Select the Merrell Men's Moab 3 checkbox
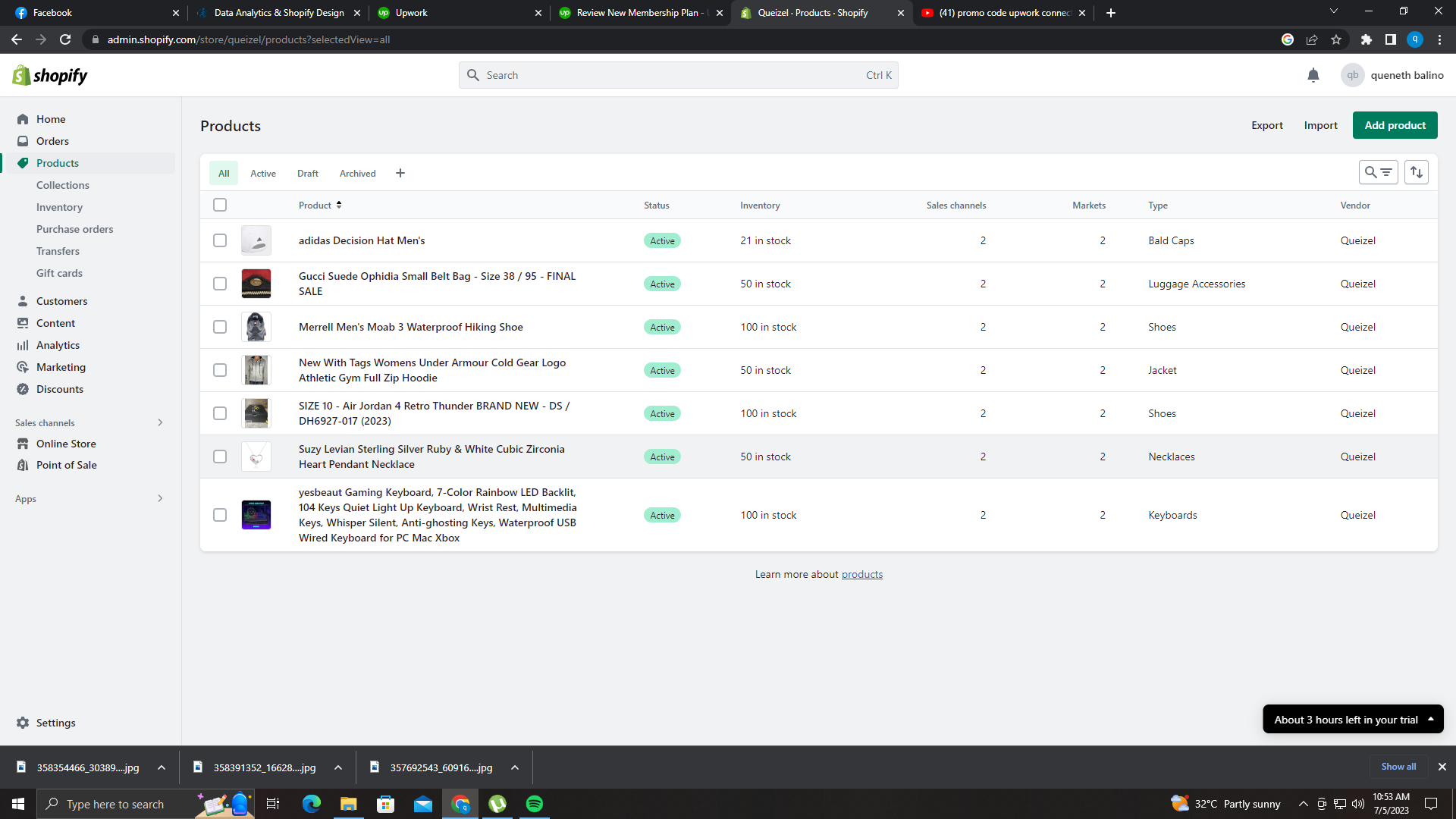The image size is (1456, 819). click(x=220, y=327)
